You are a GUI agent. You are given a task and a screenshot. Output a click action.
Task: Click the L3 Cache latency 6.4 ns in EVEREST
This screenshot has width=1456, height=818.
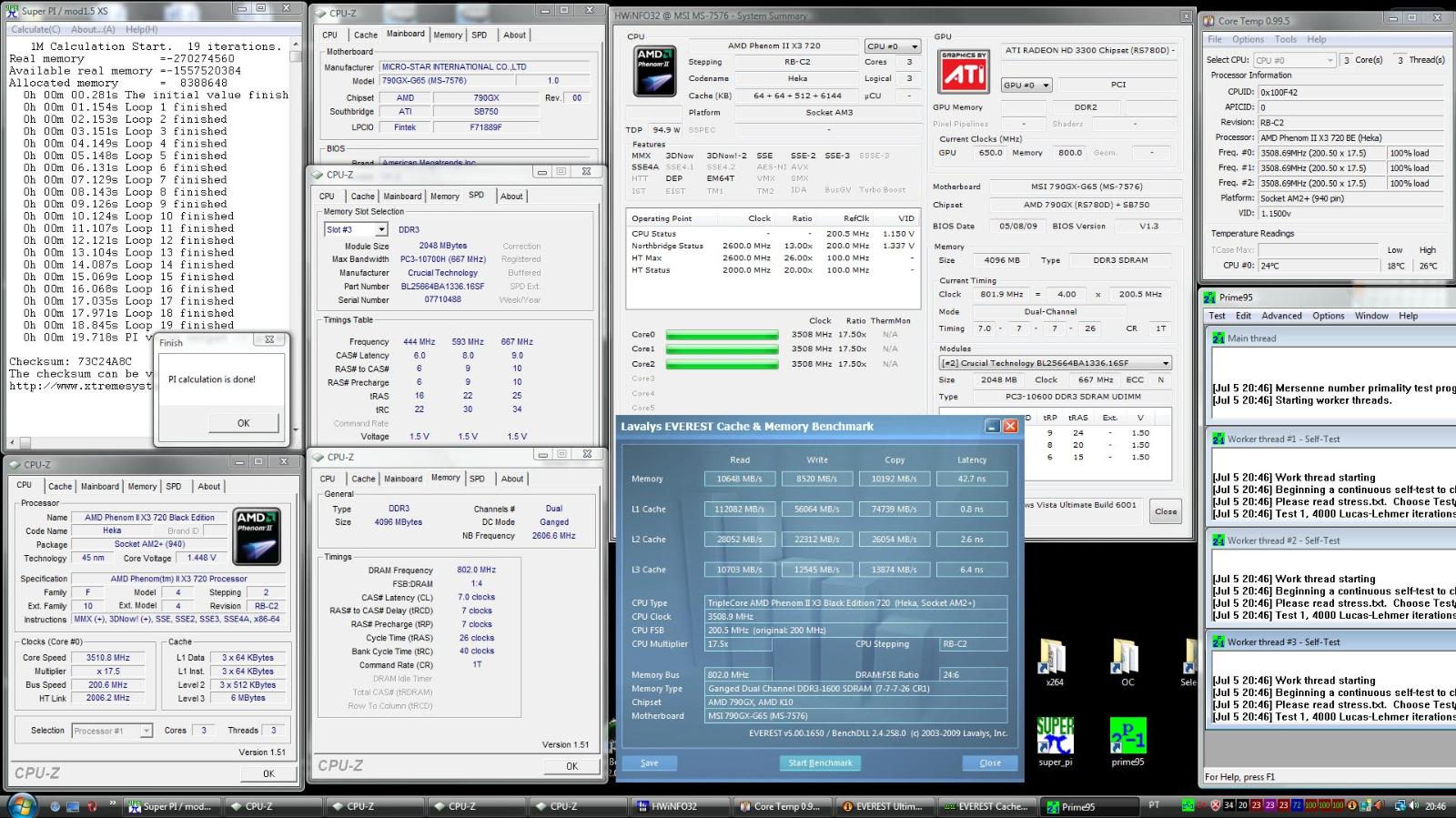(x=971, y=570)
